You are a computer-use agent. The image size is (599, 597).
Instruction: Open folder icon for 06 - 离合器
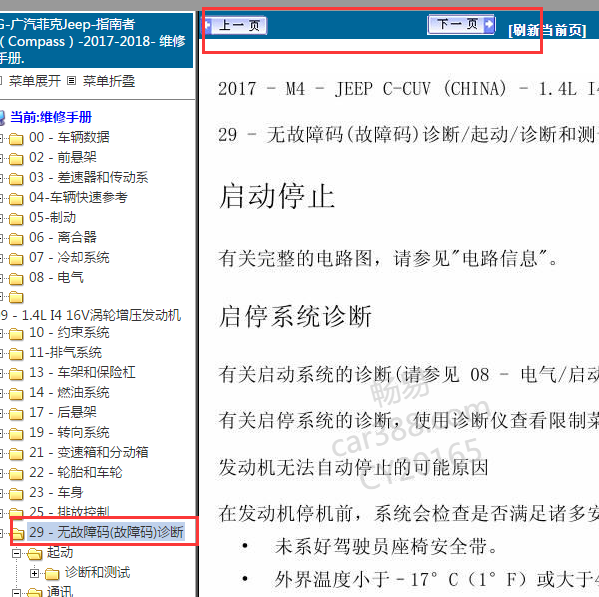(x=16, y=238)
